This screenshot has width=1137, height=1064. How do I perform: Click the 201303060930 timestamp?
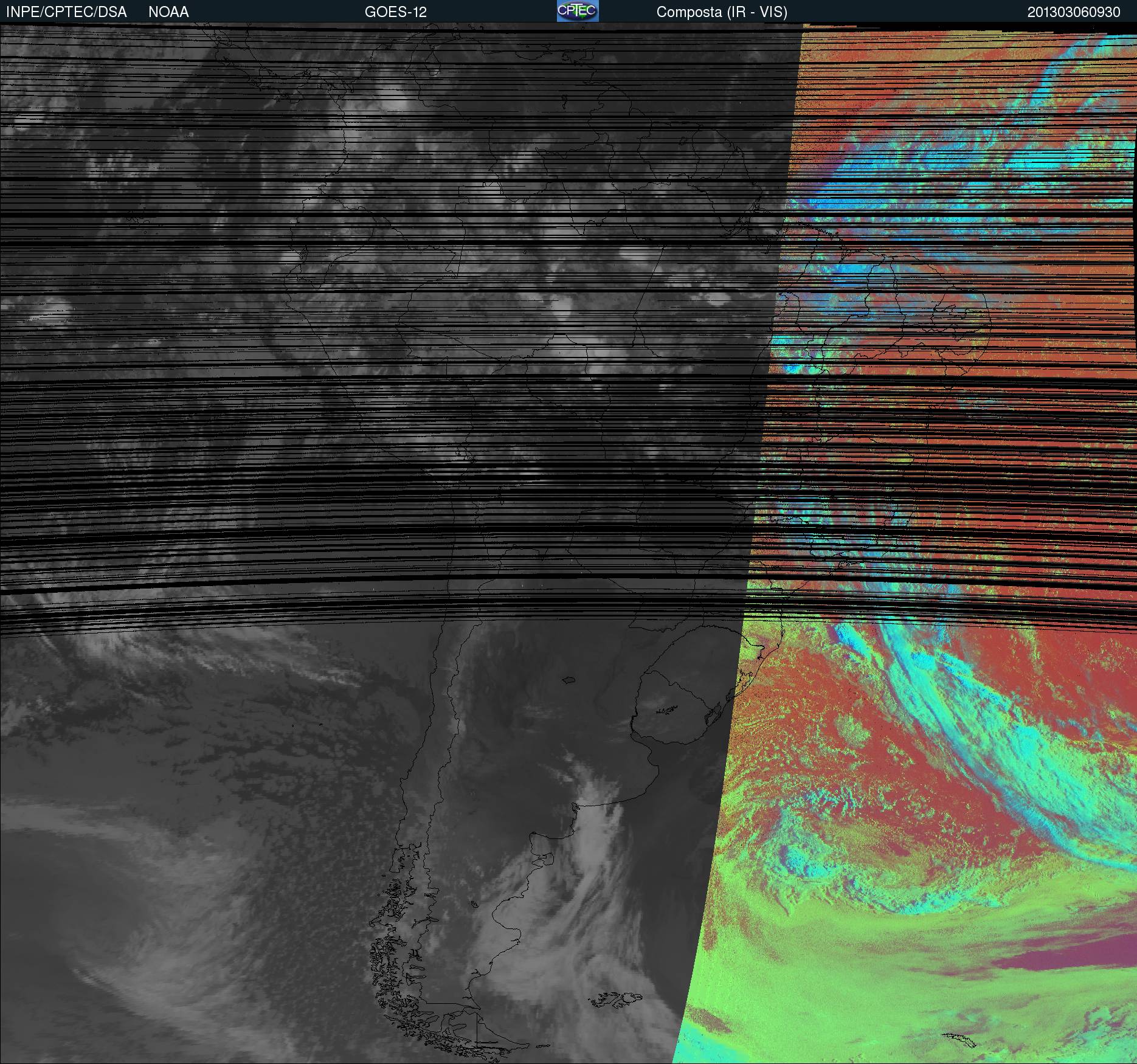click(1074, 12)
